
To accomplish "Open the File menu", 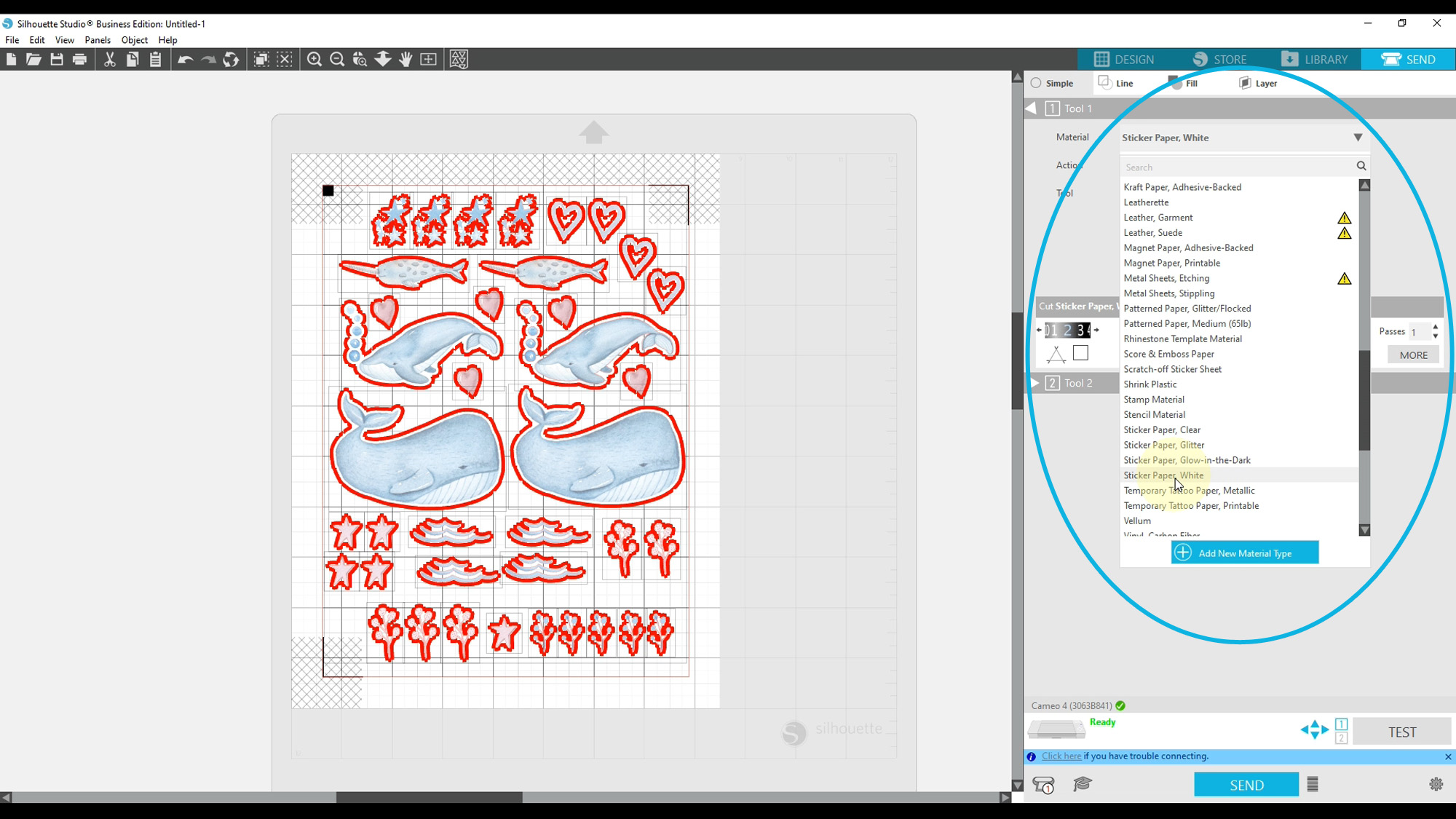I will pos(12,40).
